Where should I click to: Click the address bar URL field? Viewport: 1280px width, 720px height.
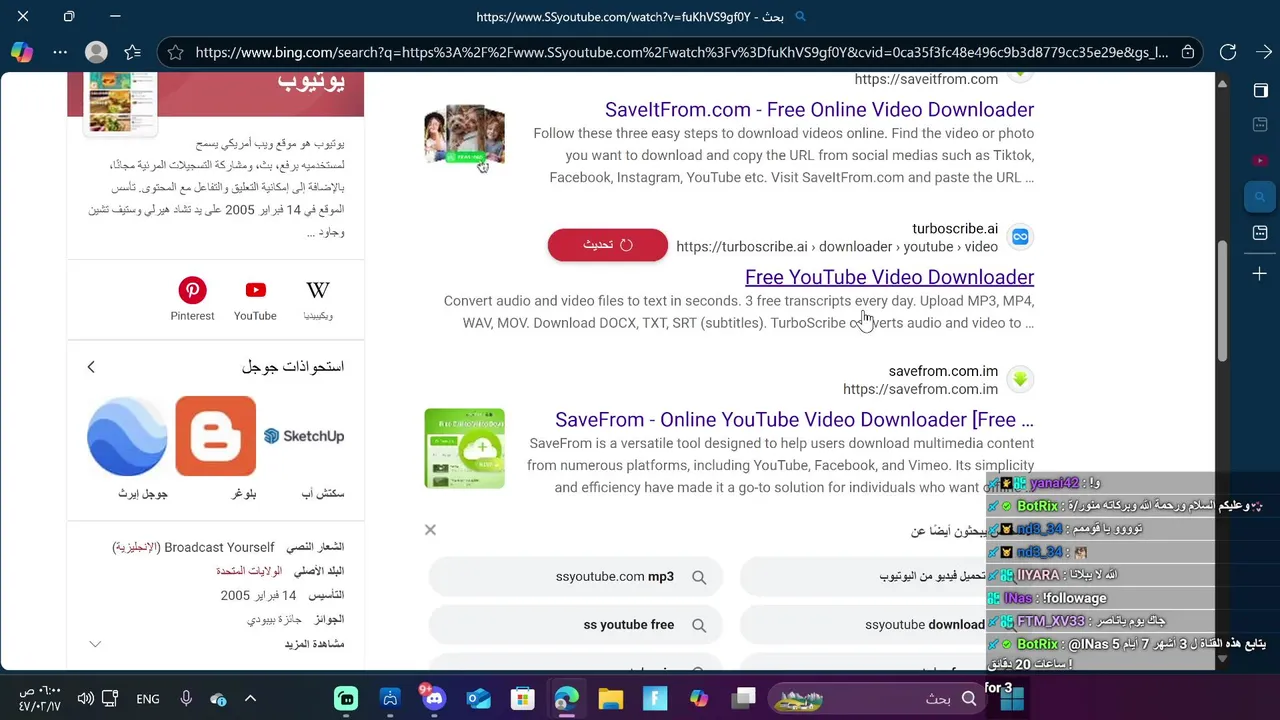(680, 52)
